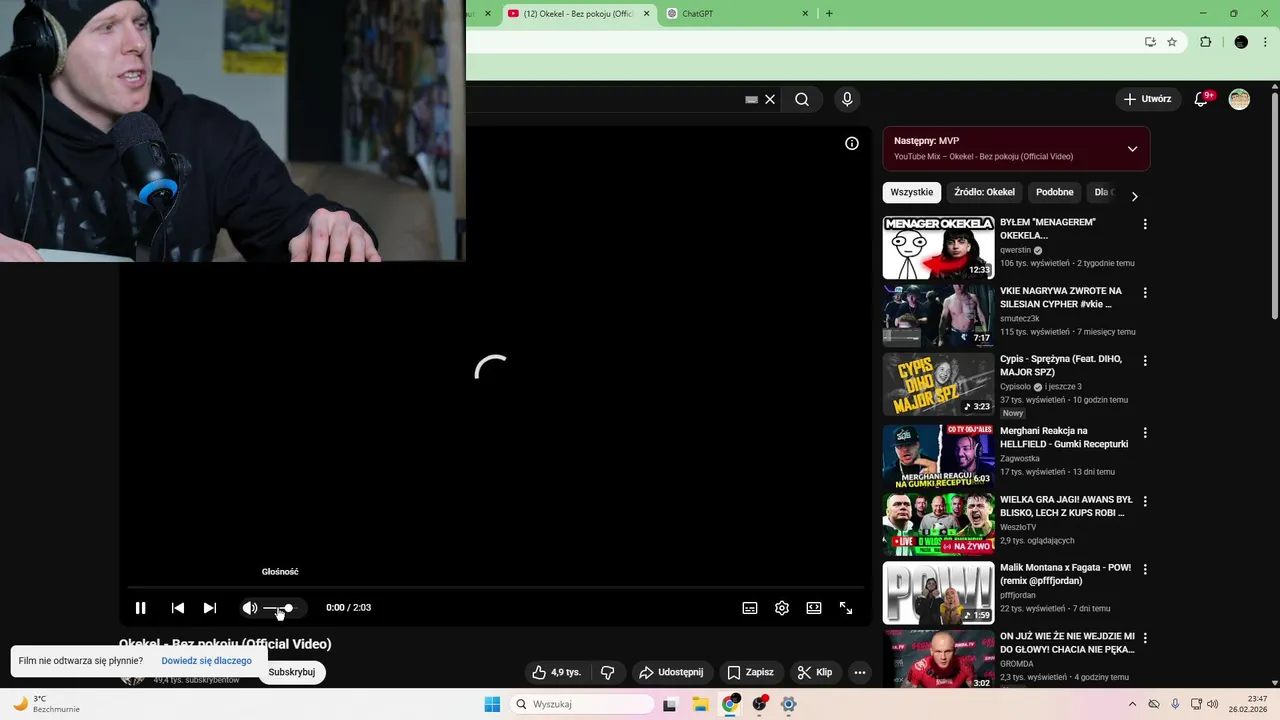The image size is (1280, 720).
Task: Open the Merghani Reakcja na HELLFIELD title
Action: [x=1064, y=438]
